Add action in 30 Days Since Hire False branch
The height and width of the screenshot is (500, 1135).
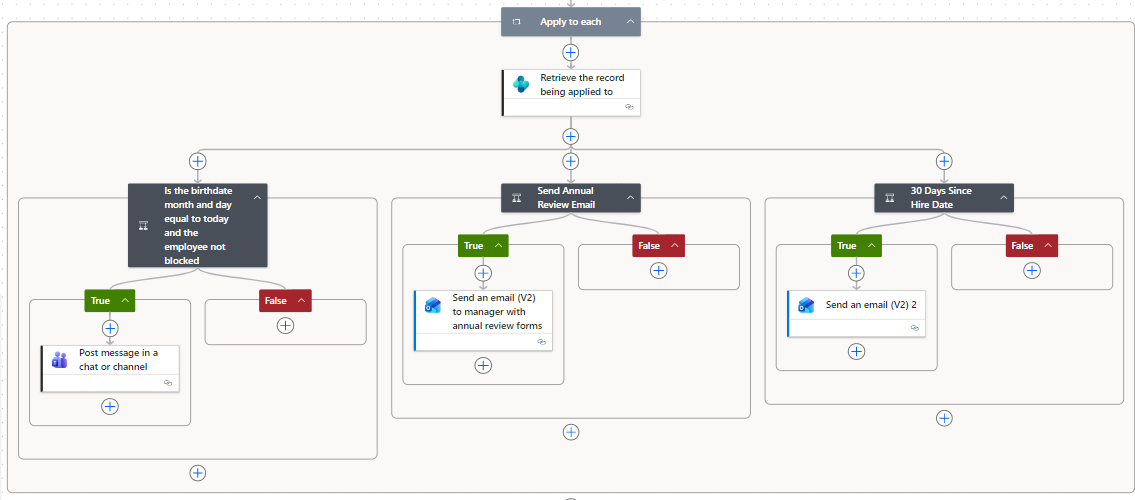pyautogui.click(x=1031, y=270)
